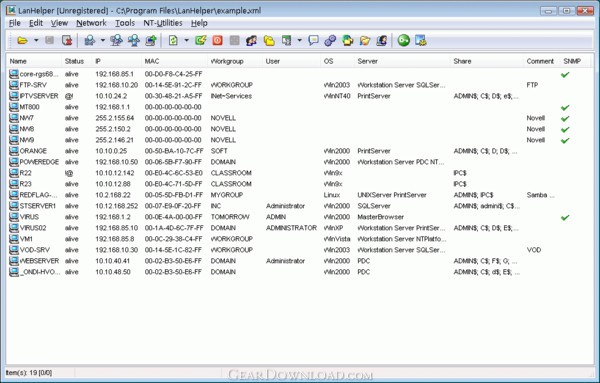600x383 pixels.
Task: Open the File menu
Action: pyautogui.click(x=15, y=23)
